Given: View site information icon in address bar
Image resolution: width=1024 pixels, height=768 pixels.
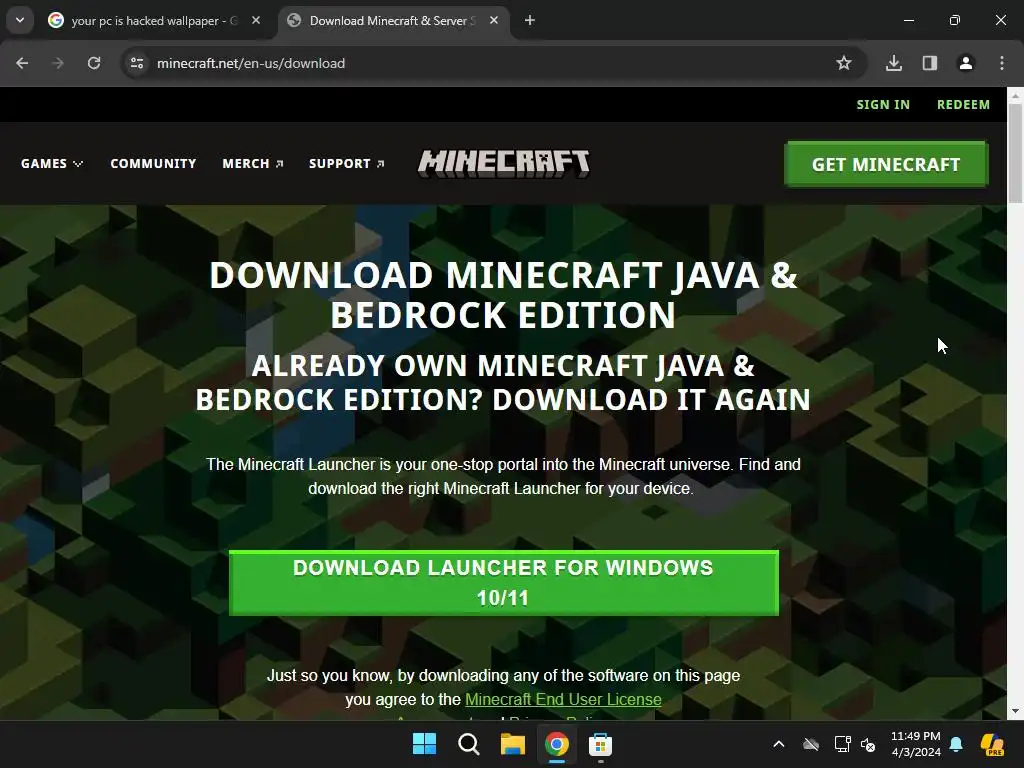Looking at the screenshot, I should click(x=136, y=63).
